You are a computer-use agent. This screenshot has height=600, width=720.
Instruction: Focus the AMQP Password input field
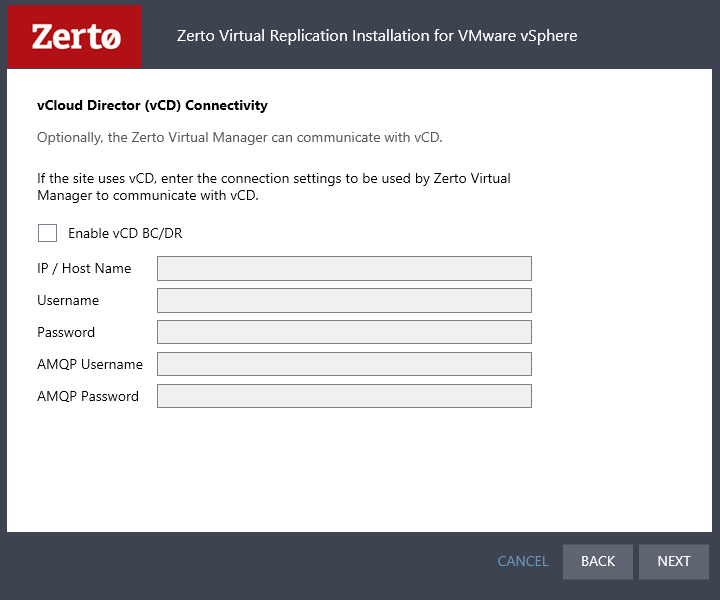344,396
